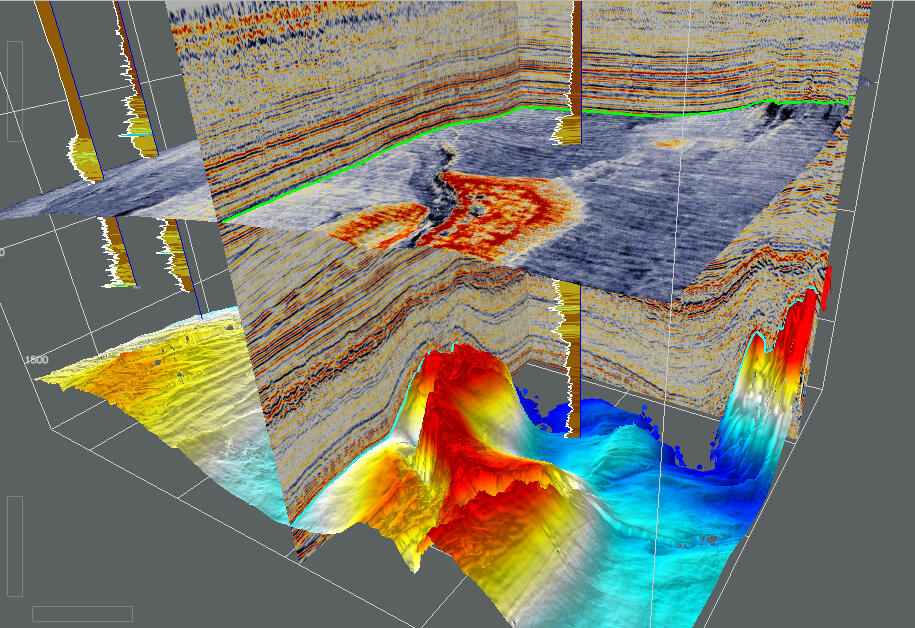Click the vertical thumbwheel outline at top-left
Screen dimensions: 915x628
tap(14, 91)
